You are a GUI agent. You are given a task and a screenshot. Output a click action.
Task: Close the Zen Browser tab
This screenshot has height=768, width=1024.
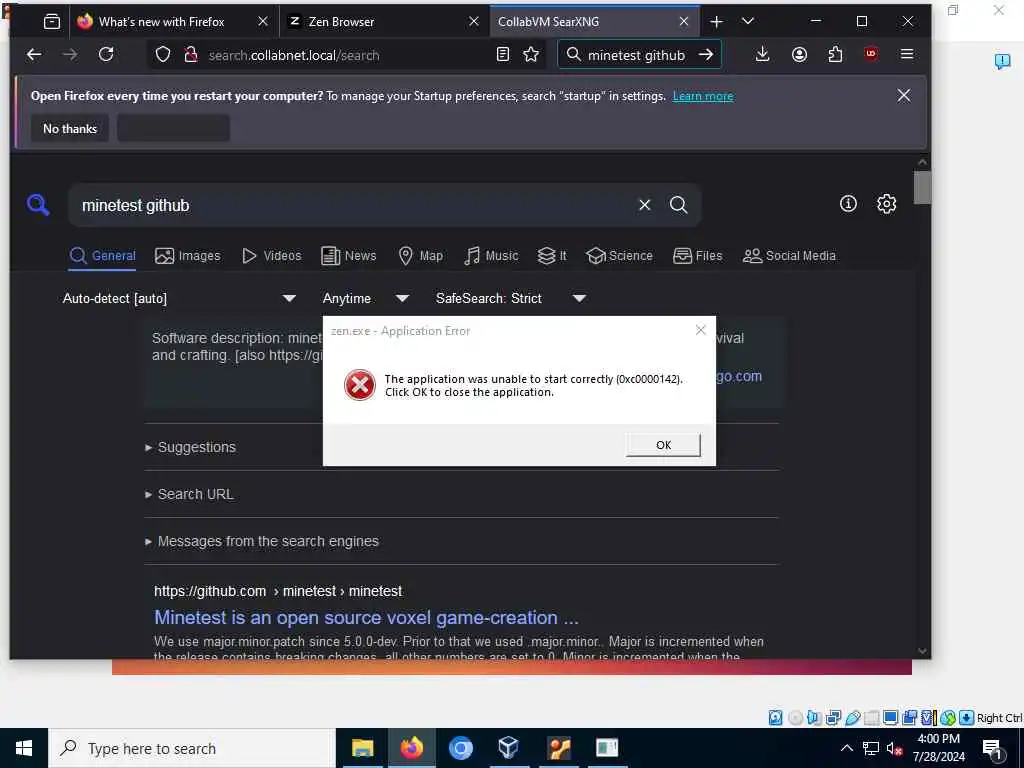point(473,22)
